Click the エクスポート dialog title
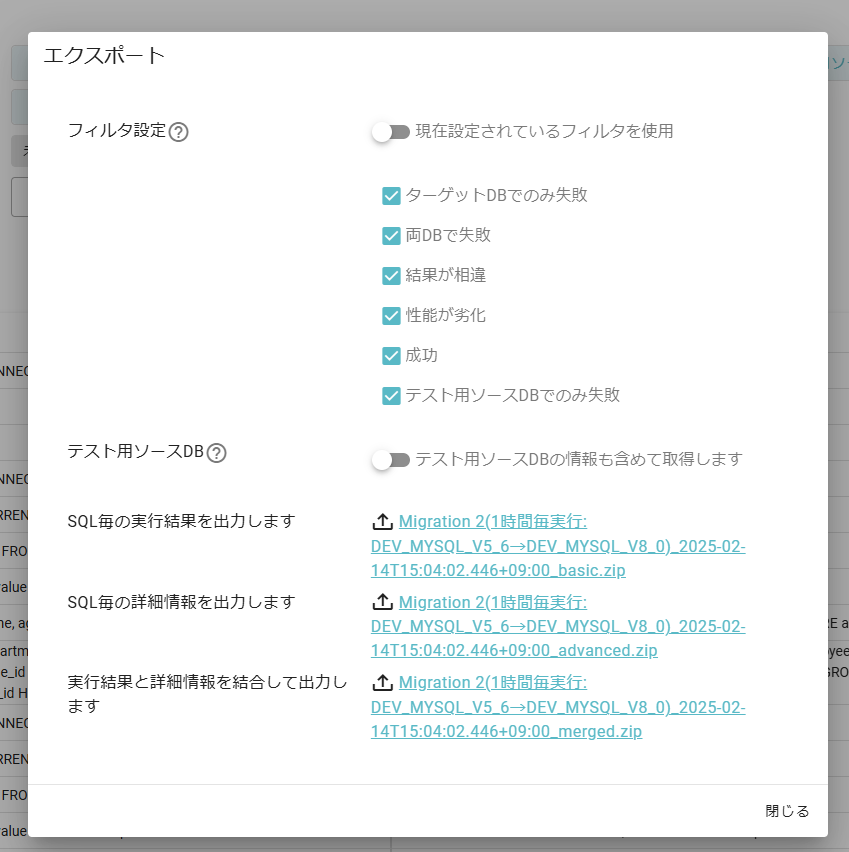849x852 pixels. tap(104, 55)
